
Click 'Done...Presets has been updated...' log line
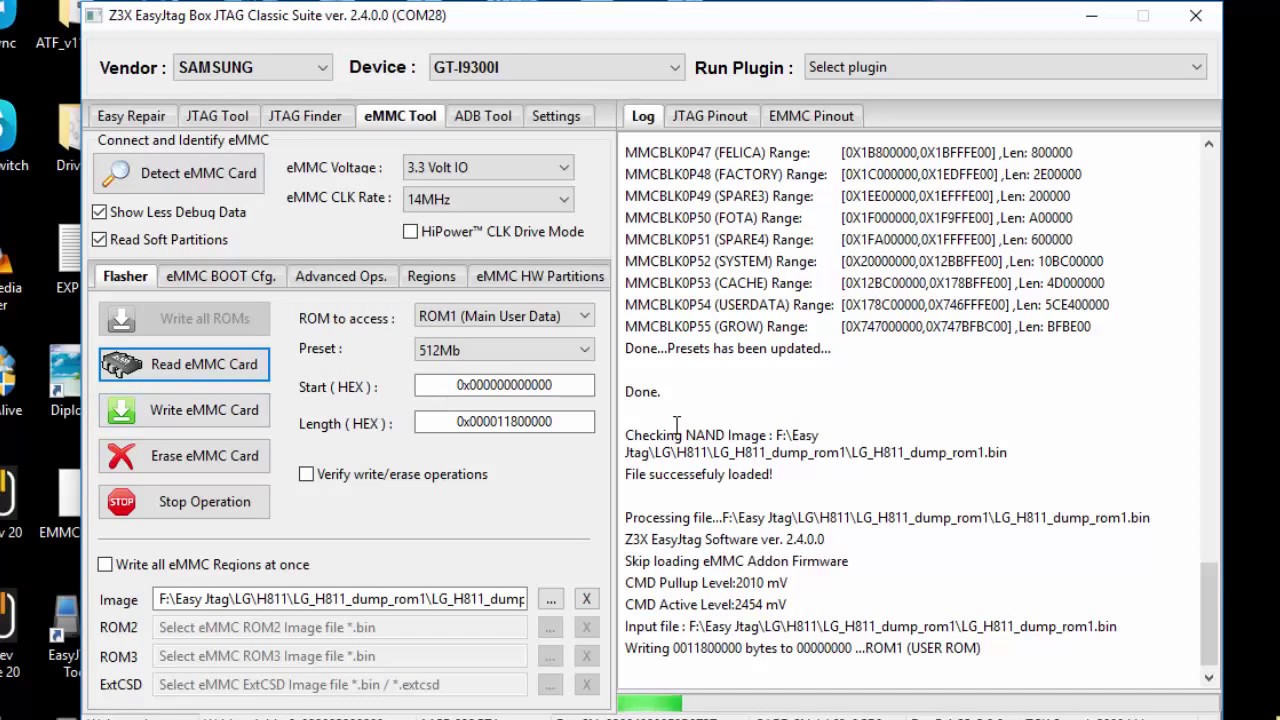tap(728, 349)
